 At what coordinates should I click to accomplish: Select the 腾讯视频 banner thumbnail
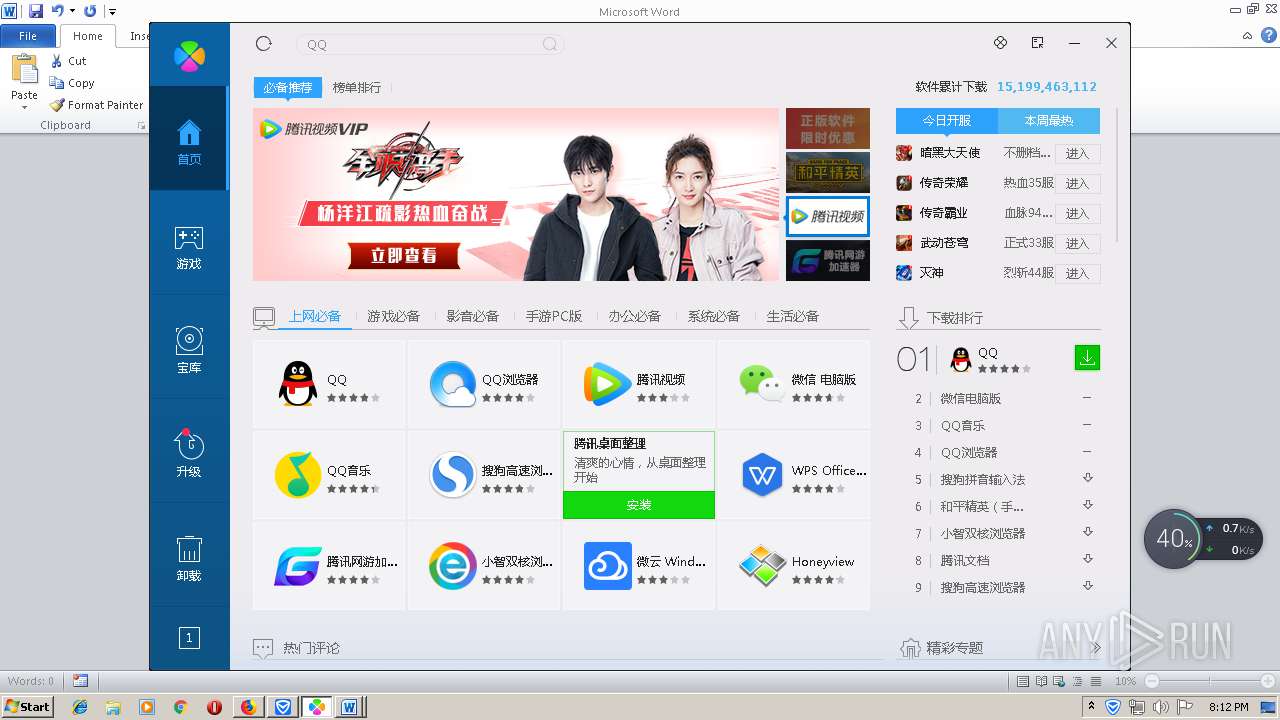click(828, 216)
